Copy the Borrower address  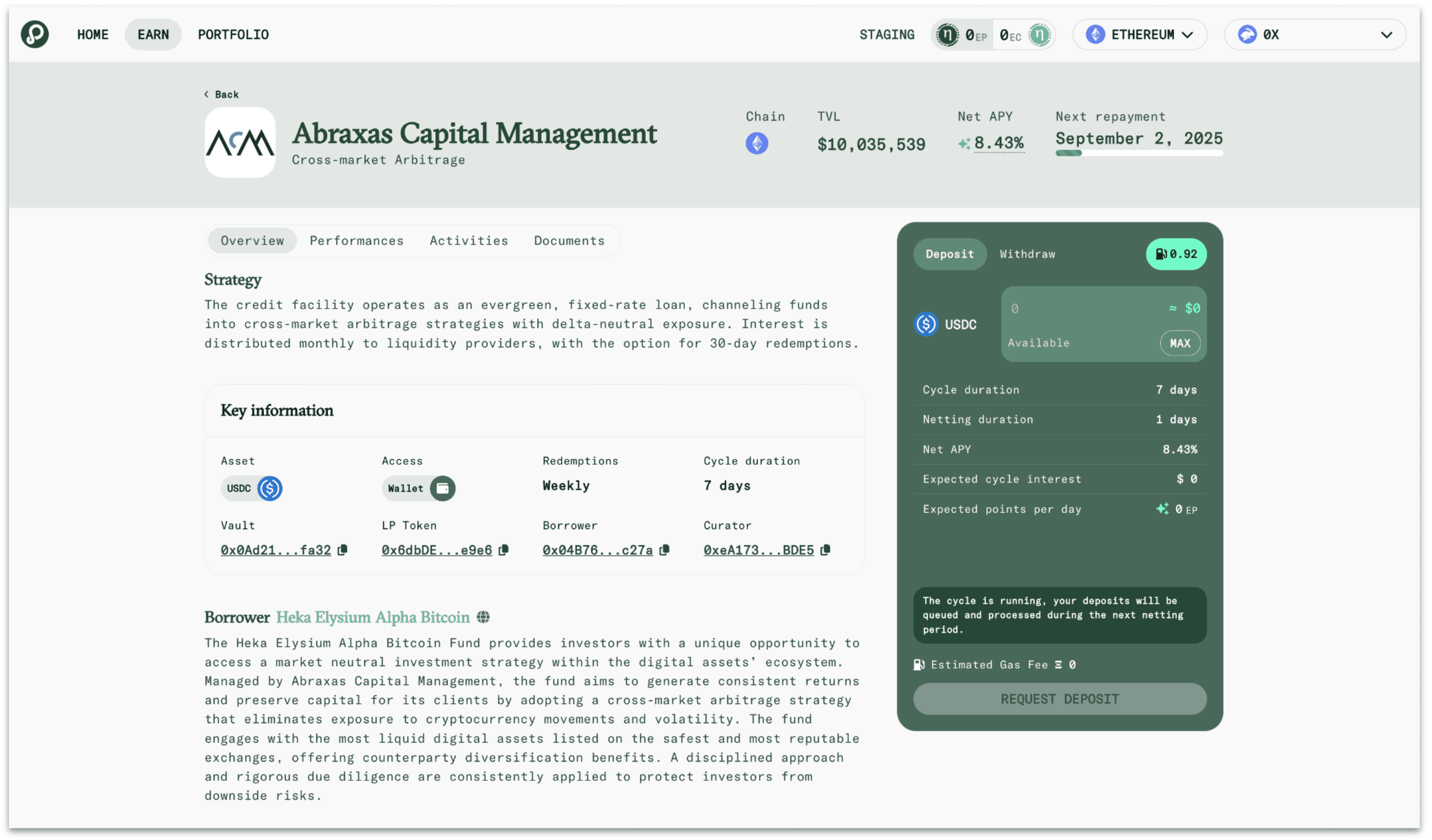coord(664,550)
